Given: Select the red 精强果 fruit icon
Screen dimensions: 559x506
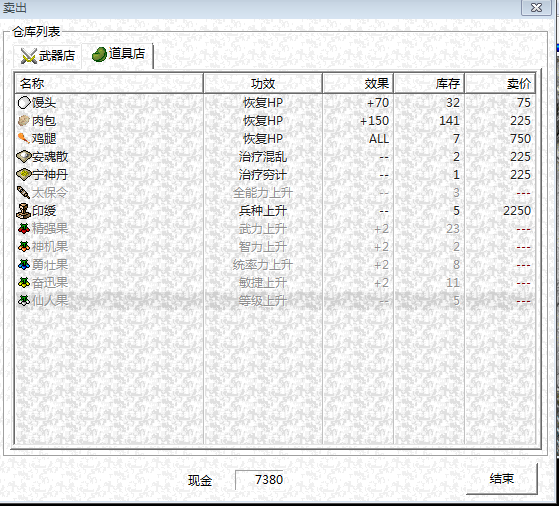Looking at the screenshot, I should point(24,229).
